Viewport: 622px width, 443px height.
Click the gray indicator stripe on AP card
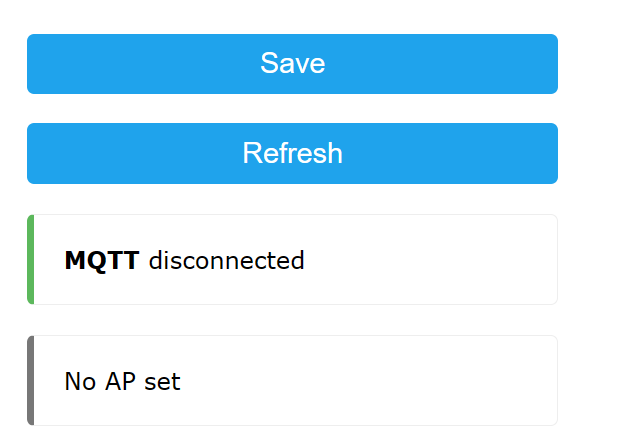(x=31, y=380)
